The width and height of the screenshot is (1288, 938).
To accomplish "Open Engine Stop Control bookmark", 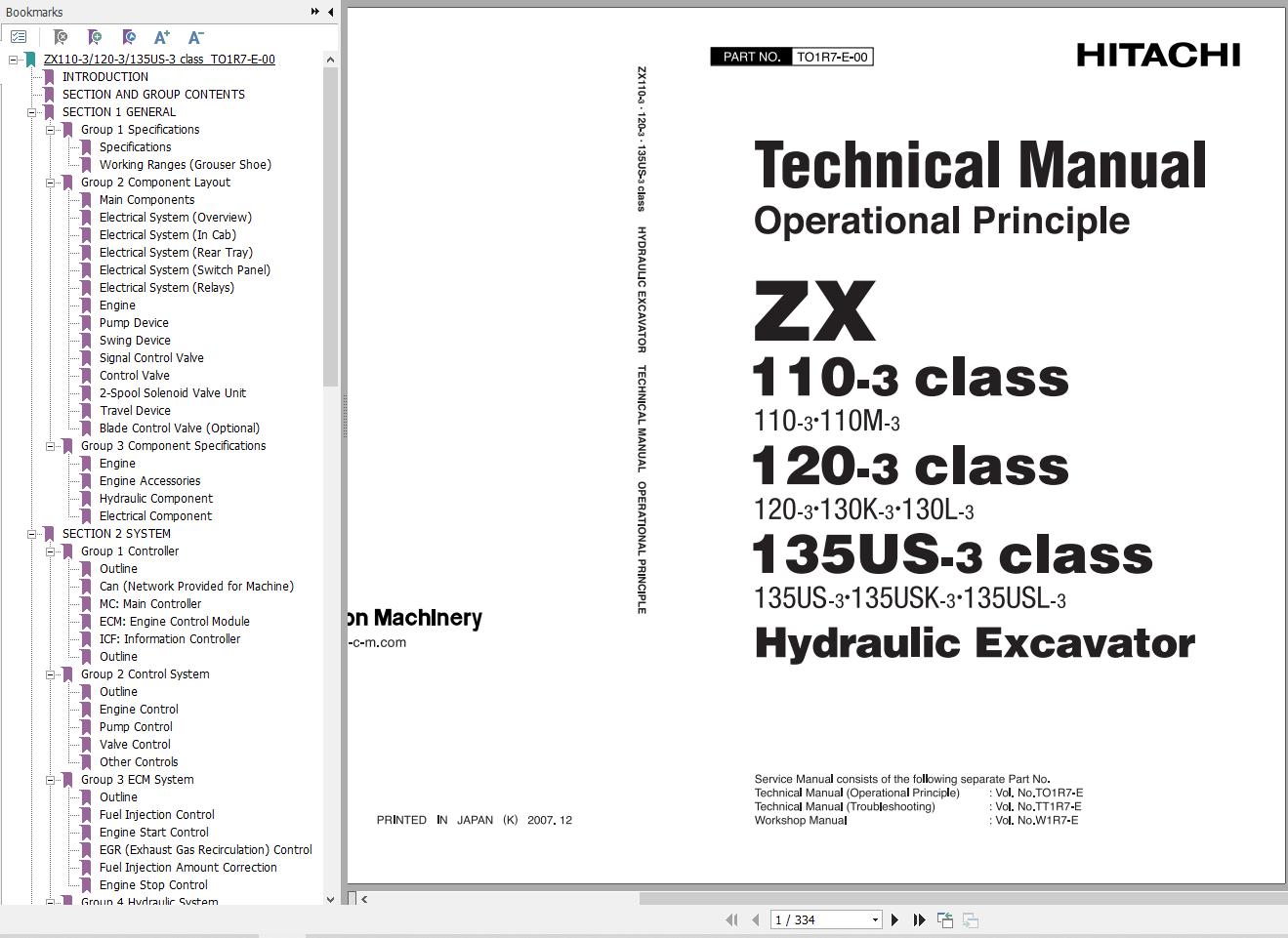I will 153,885.
